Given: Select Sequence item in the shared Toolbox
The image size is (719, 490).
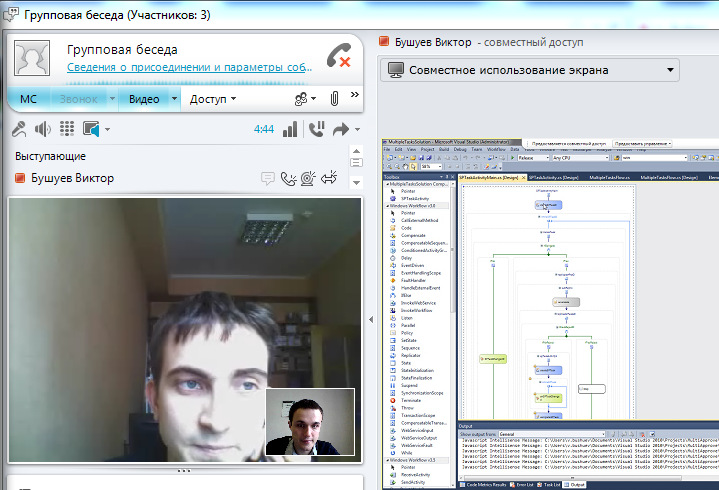Looking at the screenshot, I should pos(410,348).
